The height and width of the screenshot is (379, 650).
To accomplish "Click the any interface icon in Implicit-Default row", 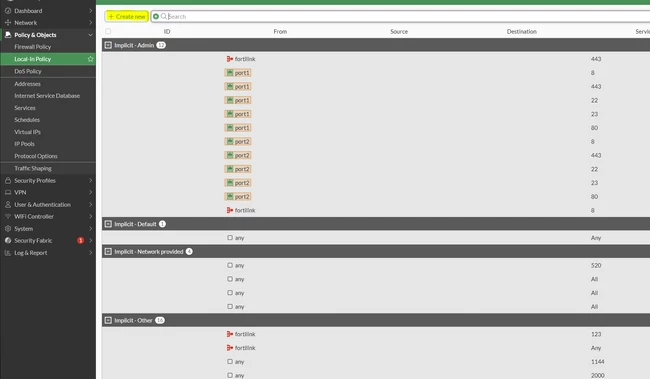I will point(230,238).
